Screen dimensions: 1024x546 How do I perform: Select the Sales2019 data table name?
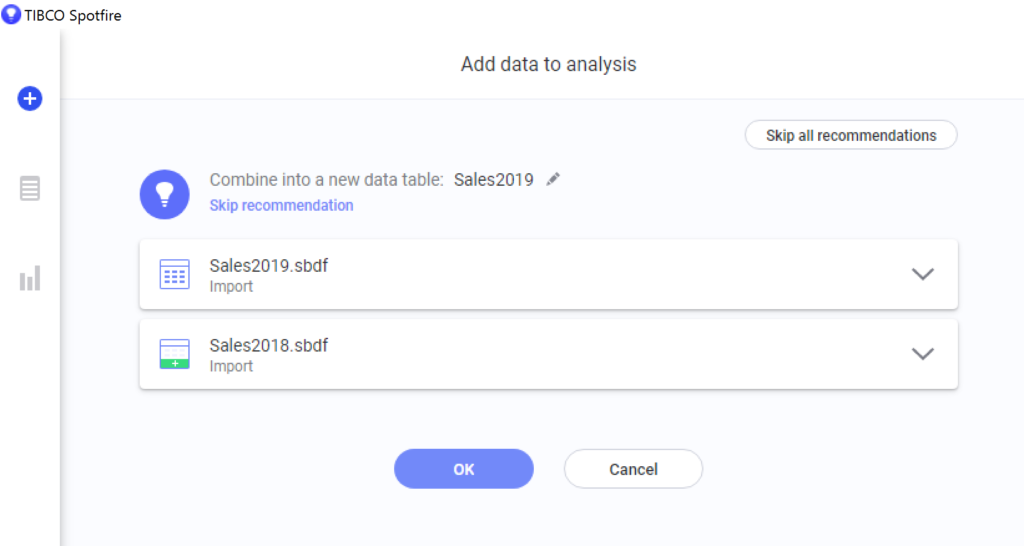coord(494,180)
